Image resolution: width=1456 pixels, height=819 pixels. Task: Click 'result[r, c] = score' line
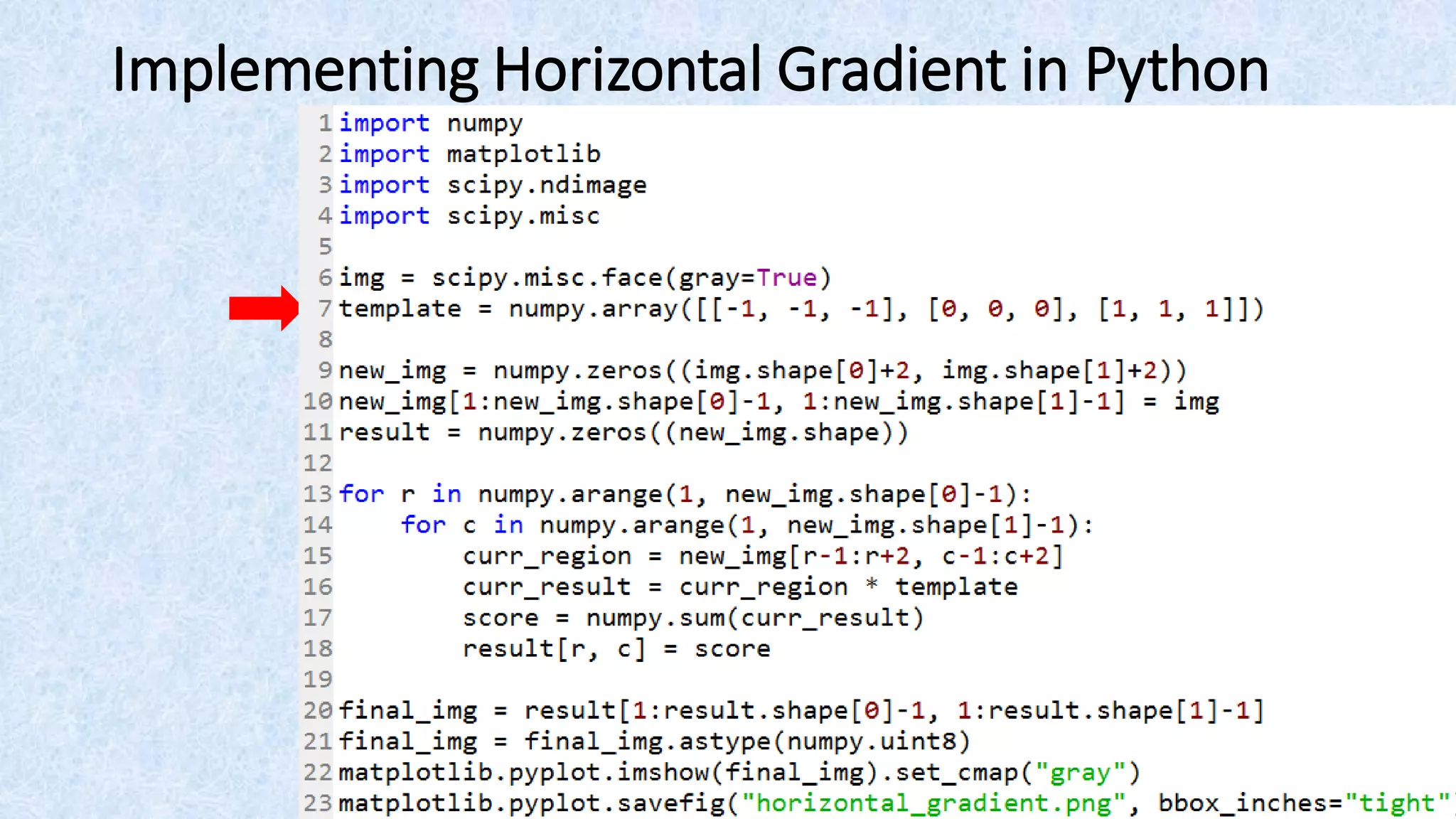[x=616, y=649]
